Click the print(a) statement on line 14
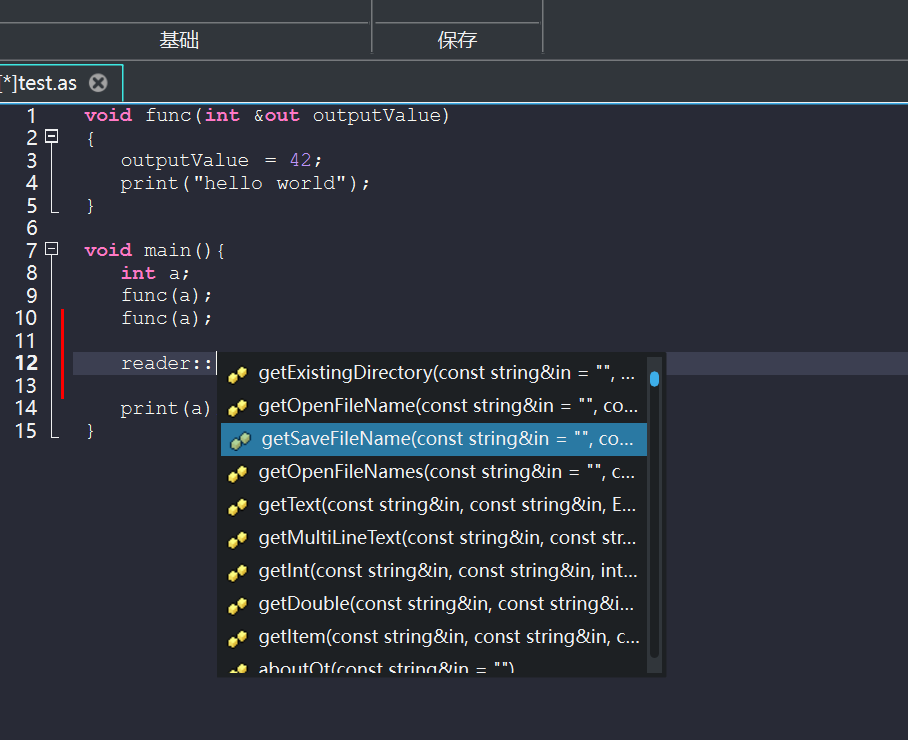The width and height of the screenshot is (908, 740). (165, 409)
